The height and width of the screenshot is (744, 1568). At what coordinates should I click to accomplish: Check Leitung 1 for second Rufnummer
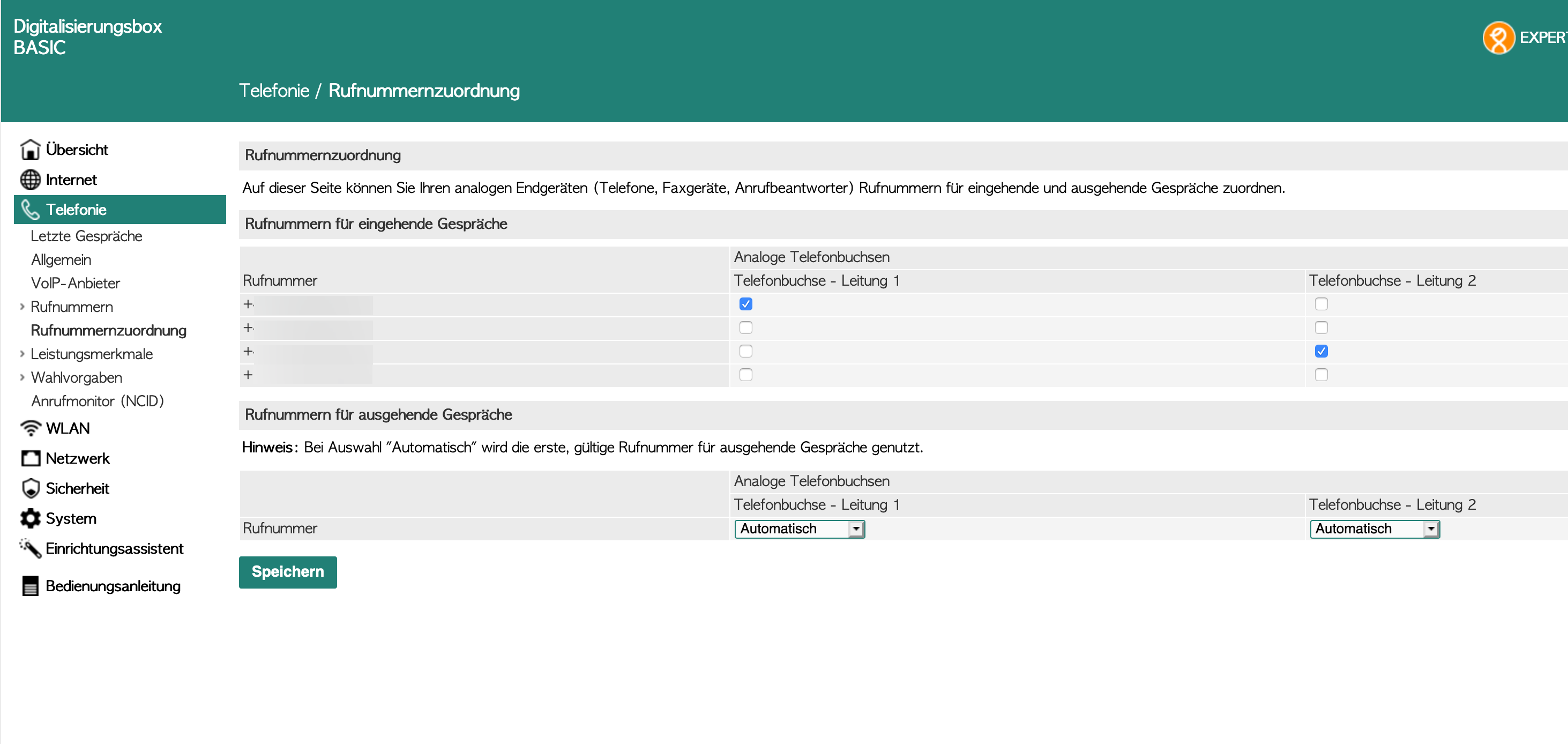pyautogui.click(x=745, y=328)
